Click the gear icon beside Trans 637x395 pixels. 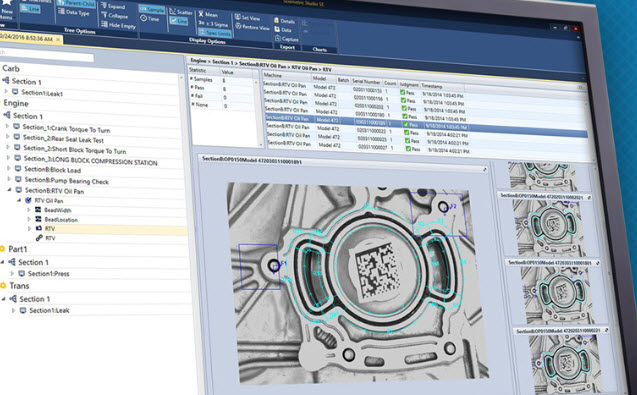pyautogui.click(x=3, y=285)
